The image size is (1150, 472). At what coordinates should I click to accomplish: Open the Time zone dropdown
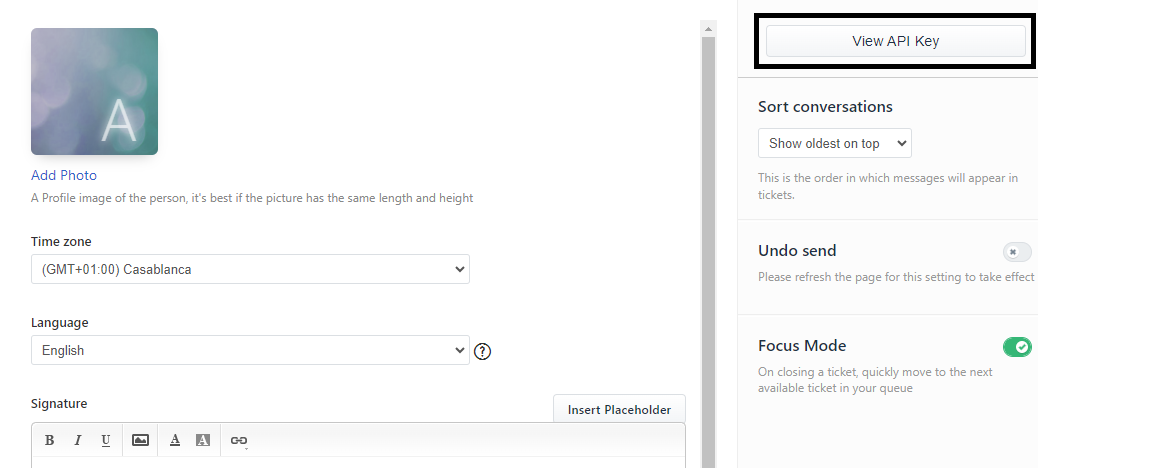pos(250,269)
